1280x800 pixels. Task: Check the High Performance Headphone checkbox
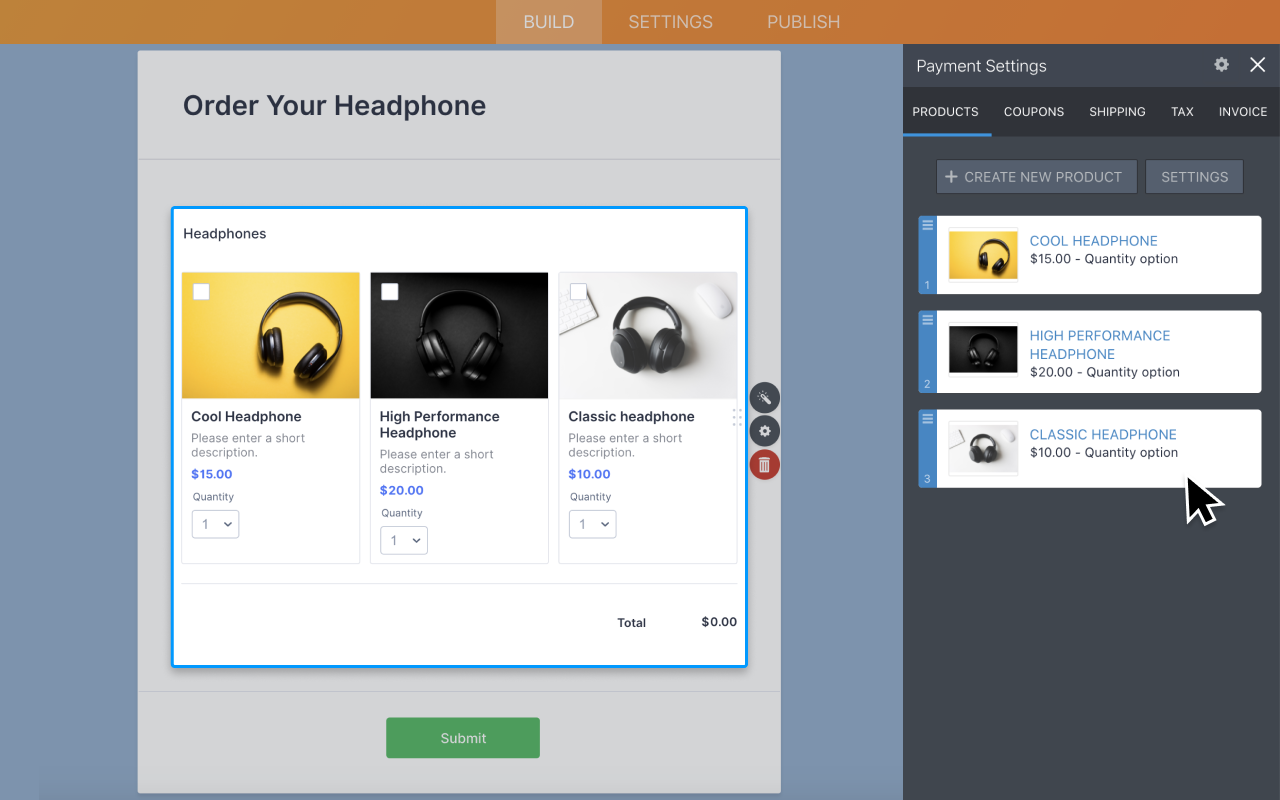390,291
